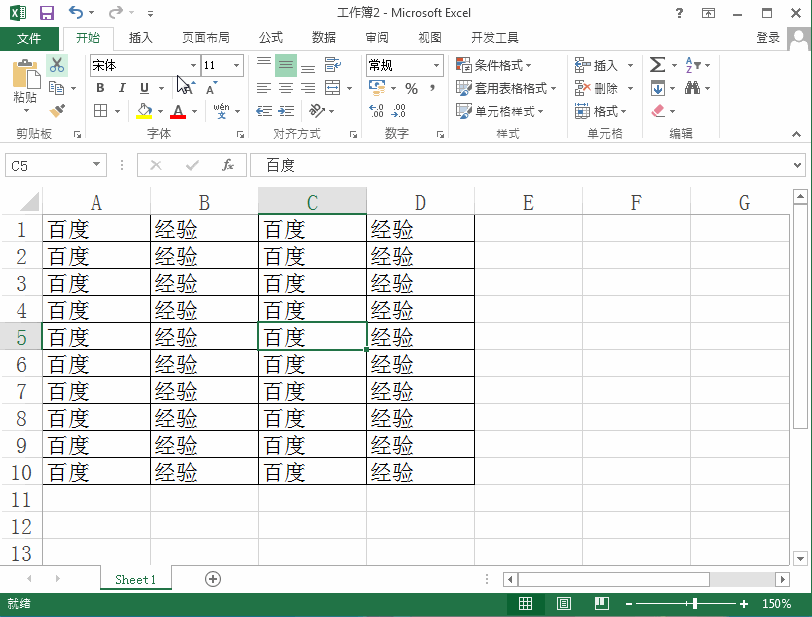Switch to the 数据 ribbon tab
812x617 pixels.
coord(324,38)
